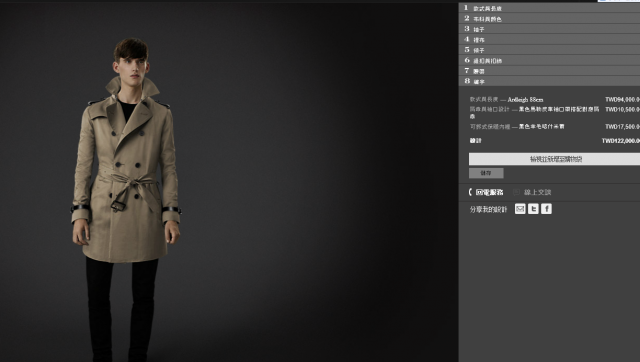640x362 pixels.
Task: Click the trench coat model preview image
Action: [x=127, y=200]
